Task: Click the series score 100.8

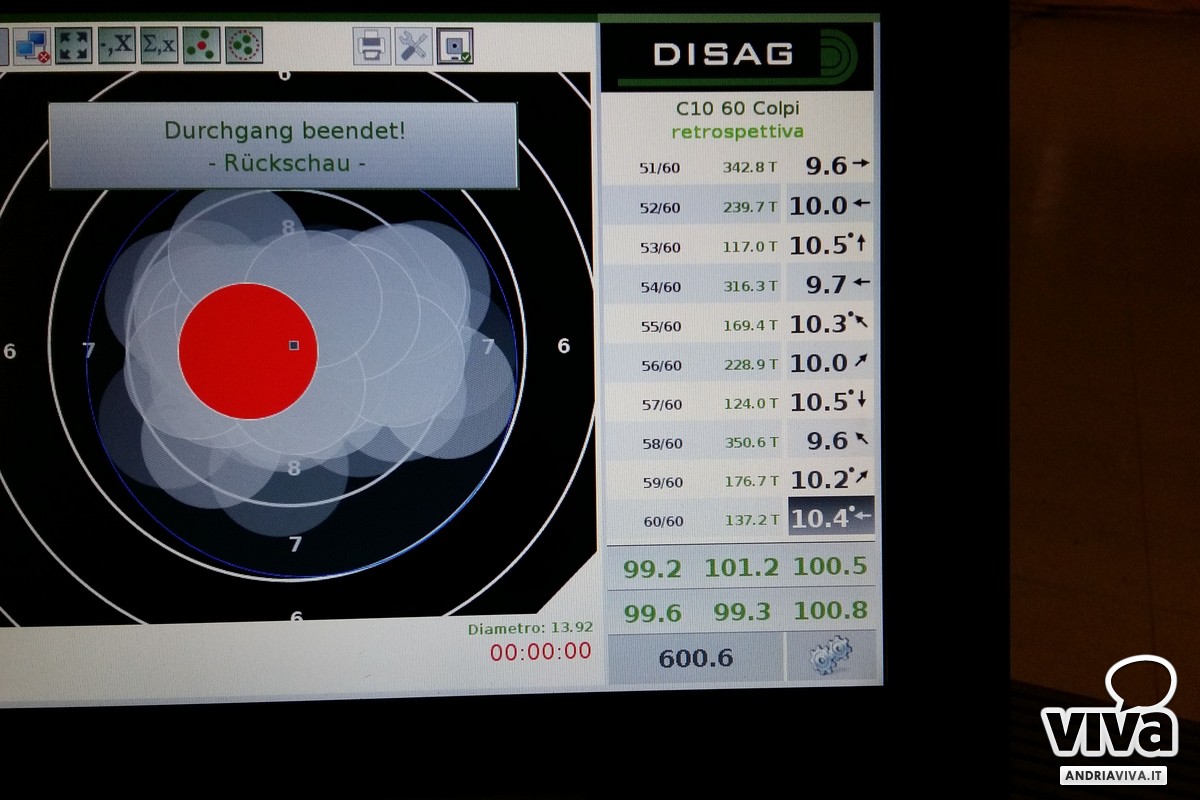Action: tap(830, 611)
